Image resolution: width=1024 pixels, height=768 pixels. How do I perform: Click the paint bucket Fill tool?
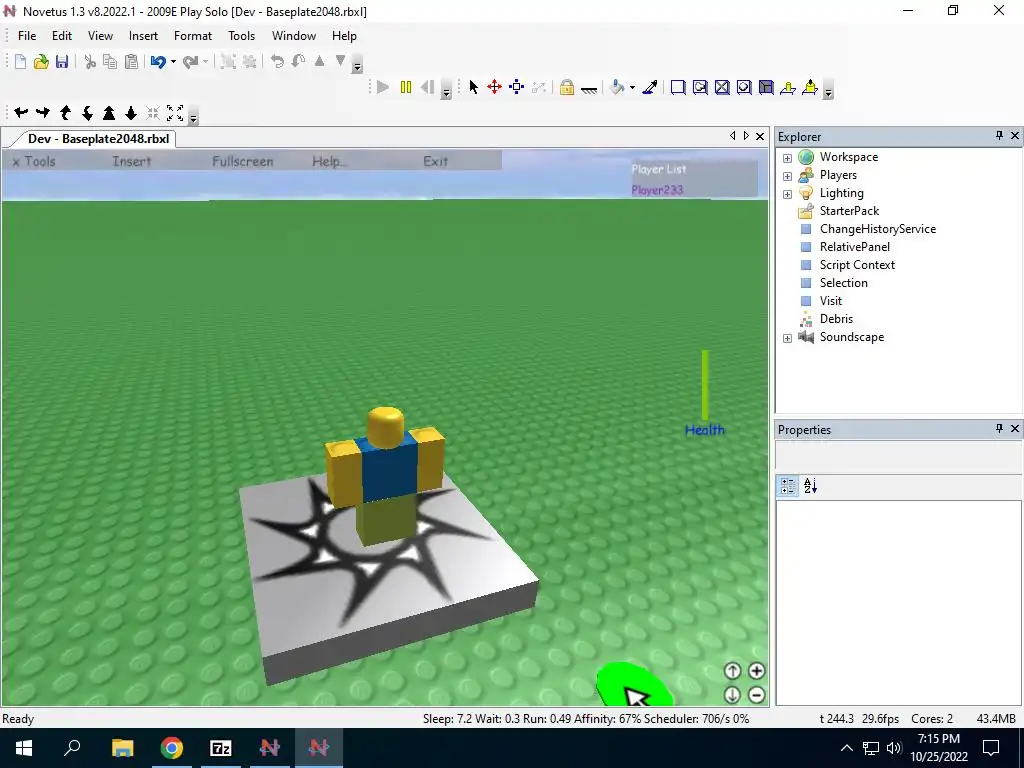616,87
